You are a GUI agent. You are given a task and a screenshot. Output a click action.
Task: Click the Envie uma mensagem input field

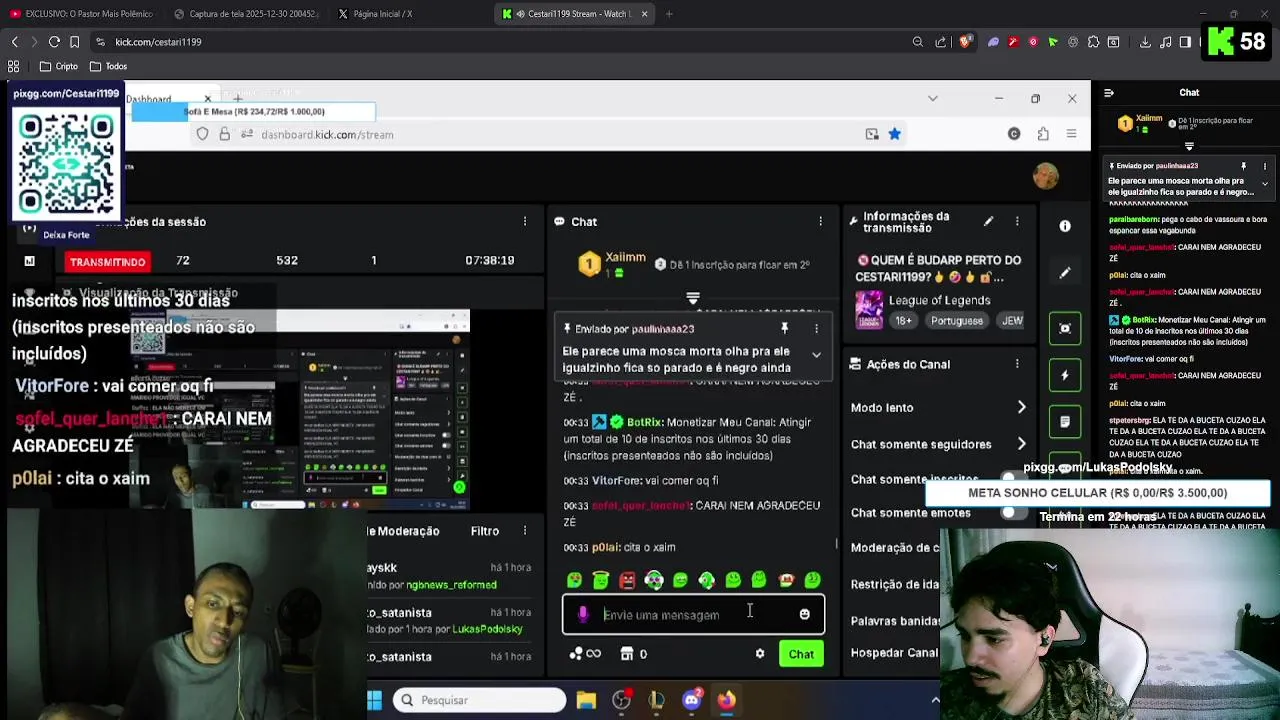[x=694, y=614]
